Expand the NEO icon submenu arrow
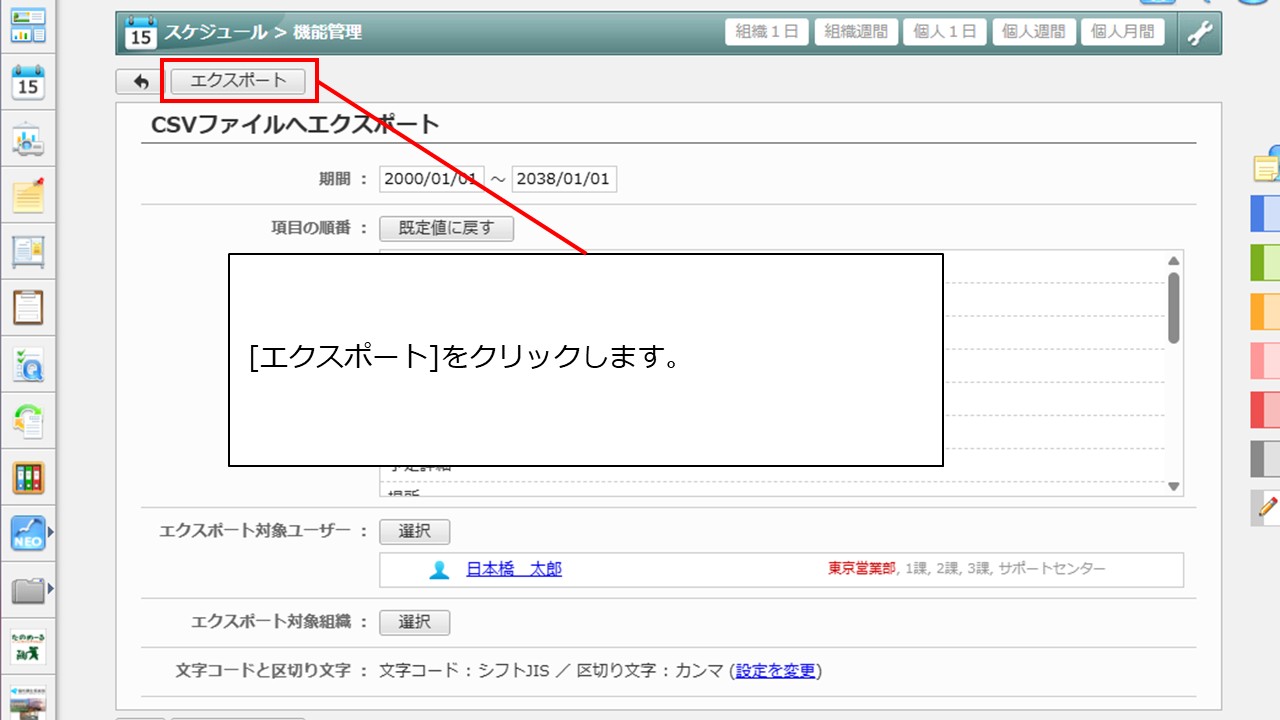 51,534
